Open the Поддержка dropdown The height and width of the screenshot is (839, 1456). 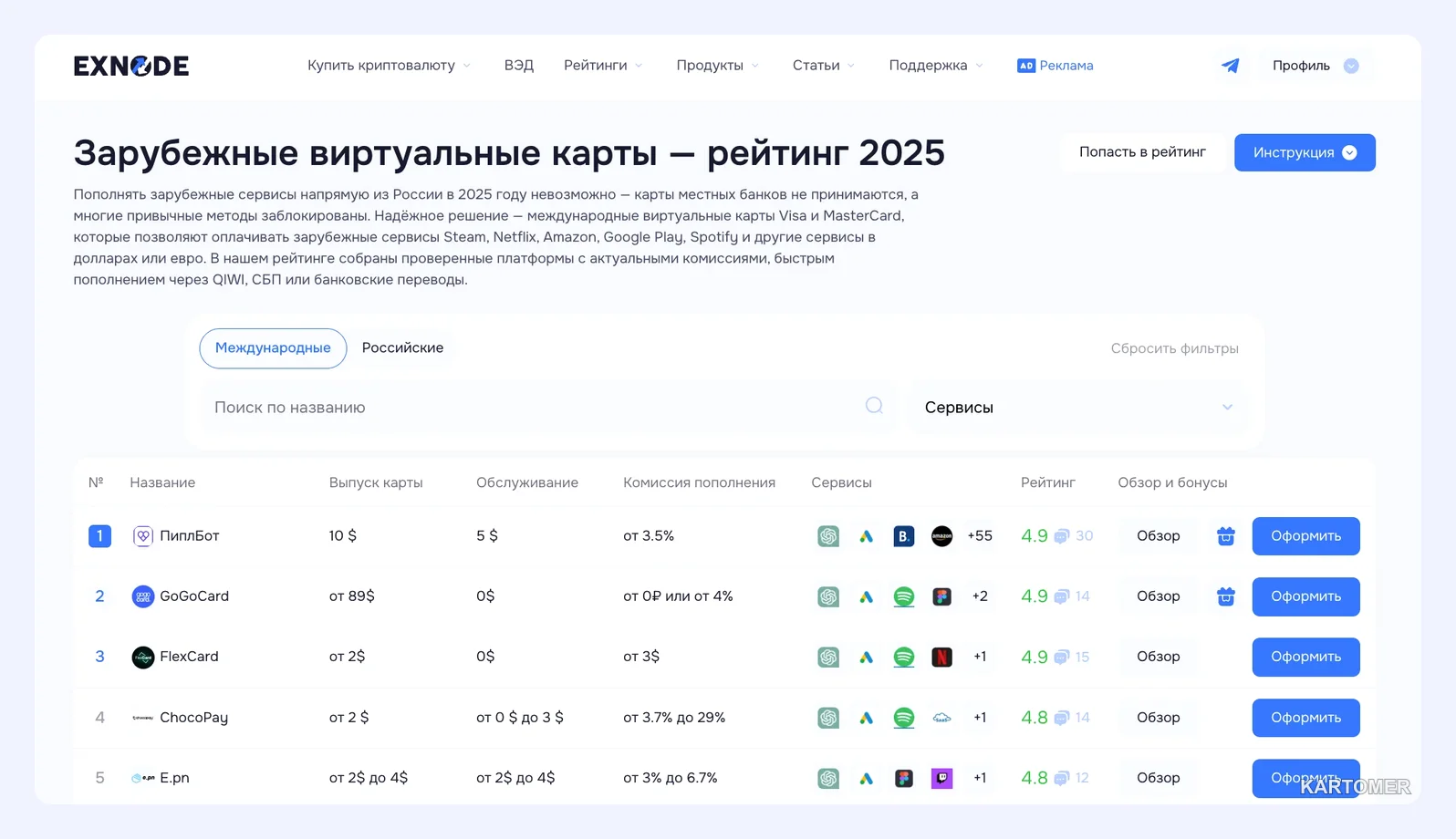coord(936,66)
